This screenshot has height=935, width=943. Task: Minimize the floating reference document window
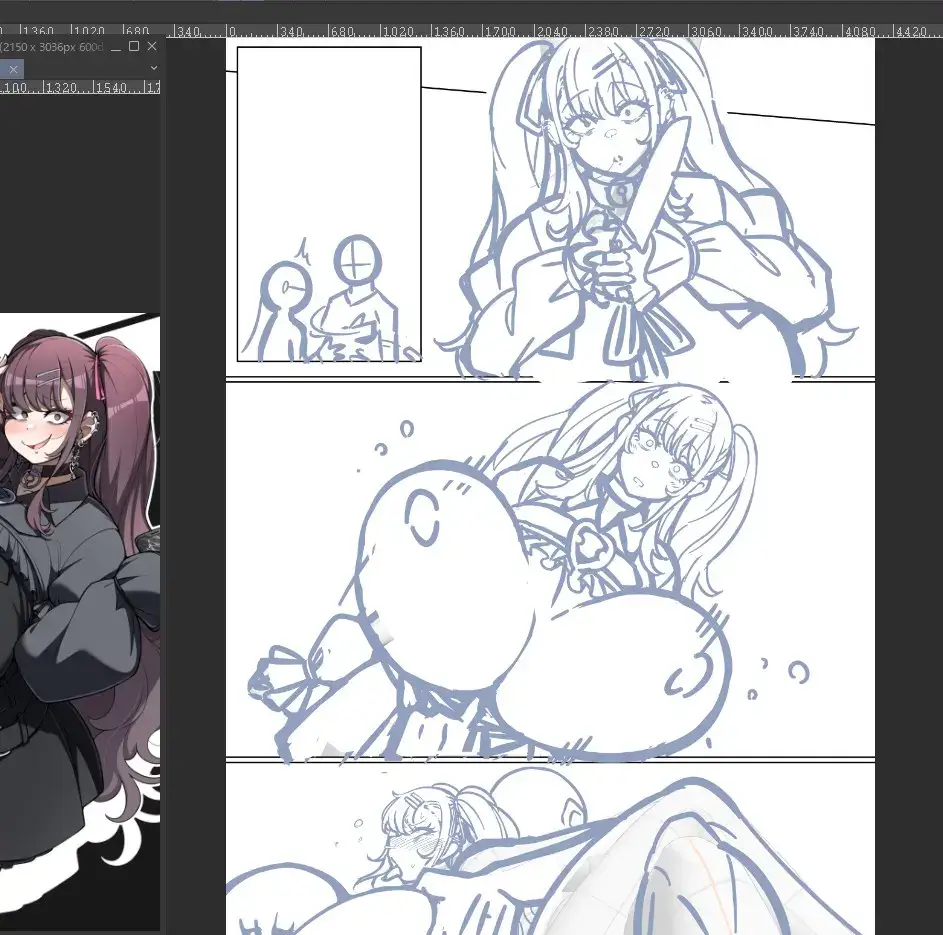115,47
